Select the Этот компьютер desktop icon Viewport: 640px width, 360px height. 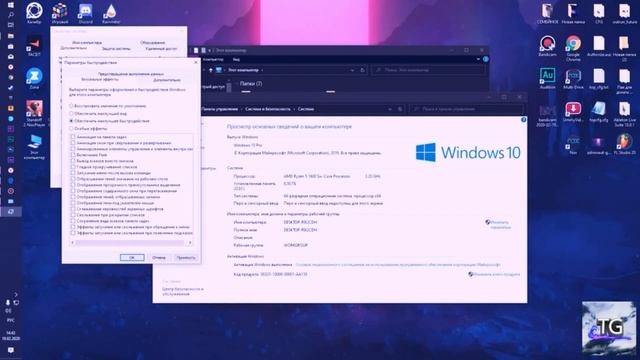34,147
